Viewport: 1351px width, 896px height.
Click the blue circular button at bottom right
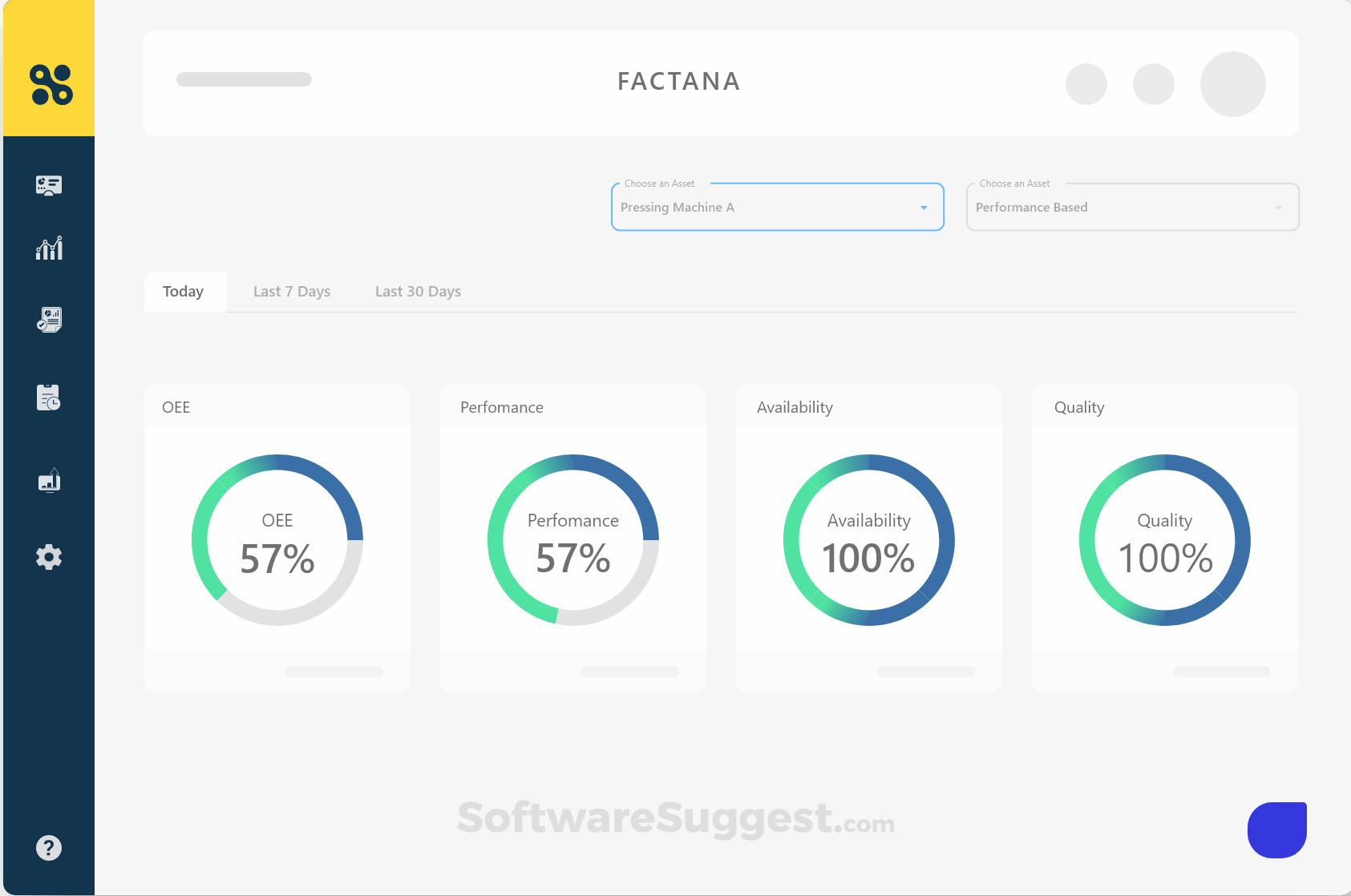[1276, 829]
